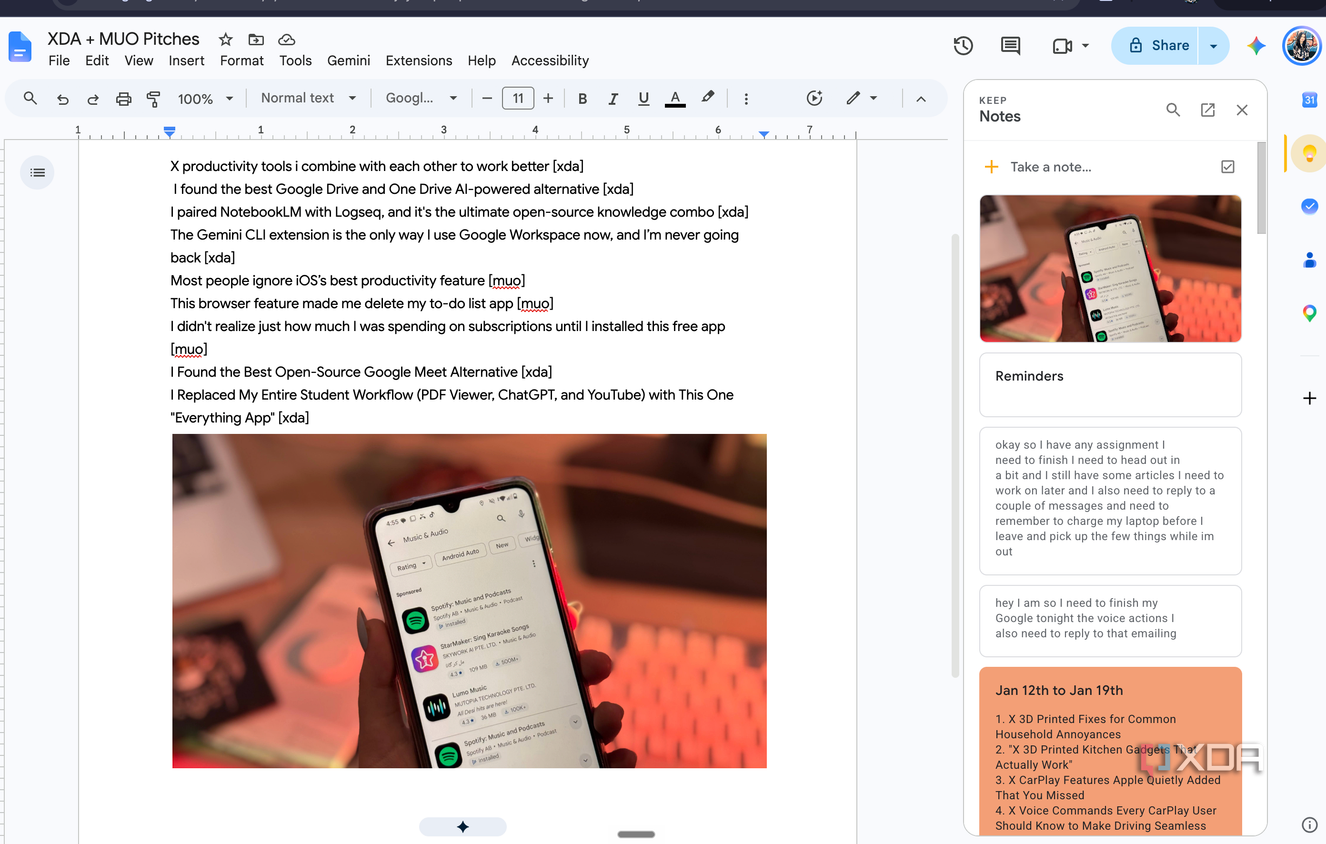Click the Share button
The image size is (1326, 844).
tap(1156, 46)
